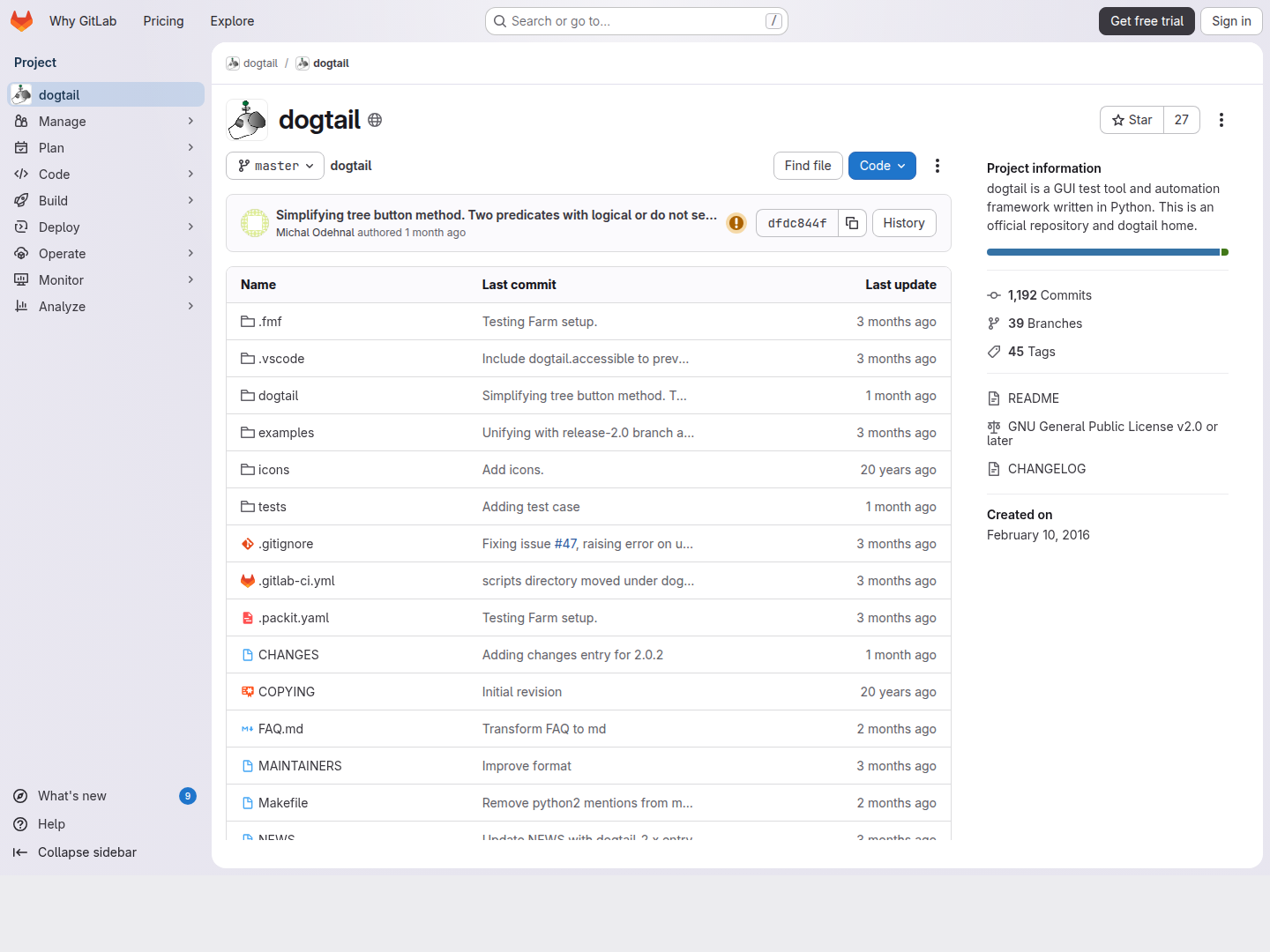Viewport: 1270px width, 952px height.
Task: Expand the Operate sidebar section
Action: (x=106, y=254)
